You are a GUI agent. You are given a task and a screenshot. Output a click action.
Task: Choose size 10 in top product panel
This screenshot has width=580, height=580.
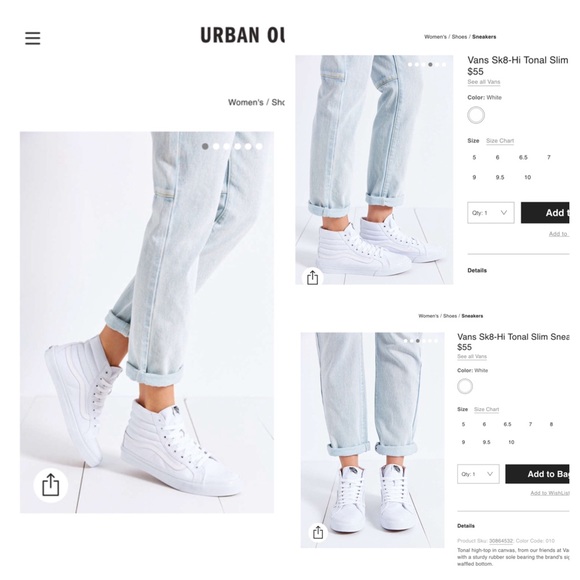click(528, 178)
